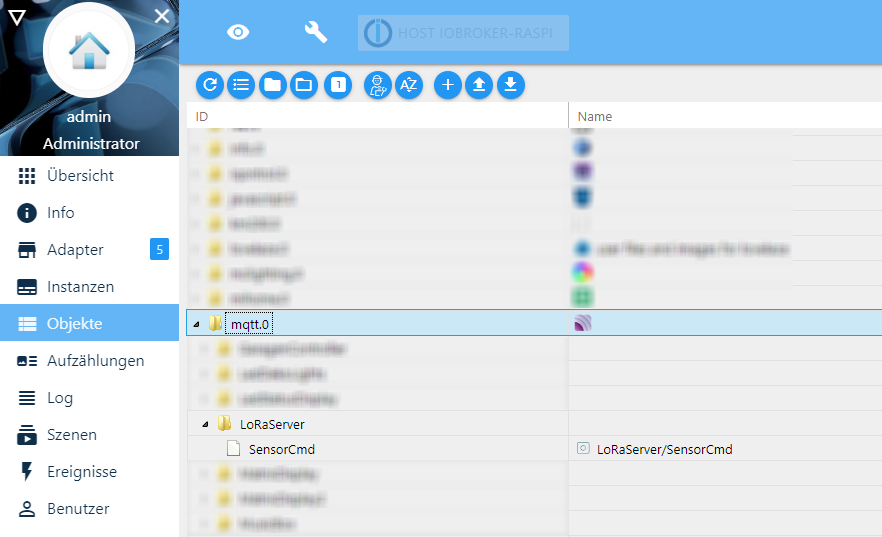Viewport: 882px width, 537px height.
Task: Collapse the mqtt.0 tree node
Action: (196, 324)
